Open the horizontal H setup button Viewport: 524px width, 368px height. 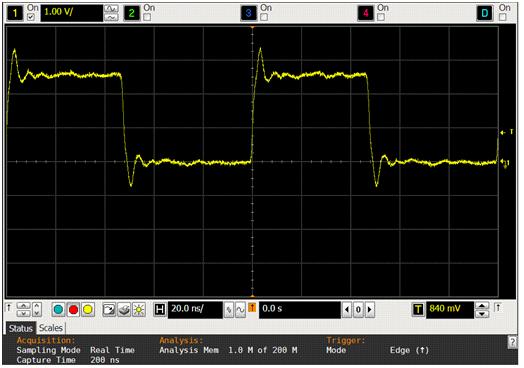tap(160, 310)
